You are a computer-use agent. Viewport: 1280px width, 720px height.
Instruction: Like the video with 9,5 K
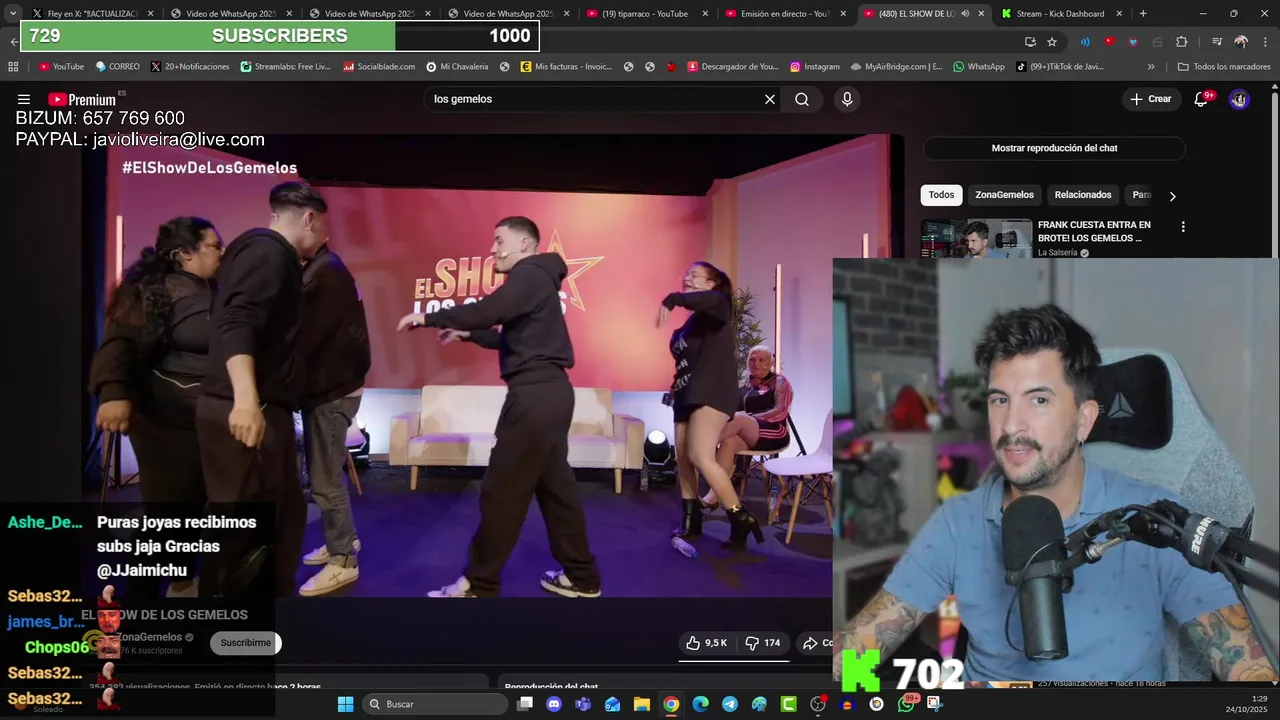[x=706, y=643]
